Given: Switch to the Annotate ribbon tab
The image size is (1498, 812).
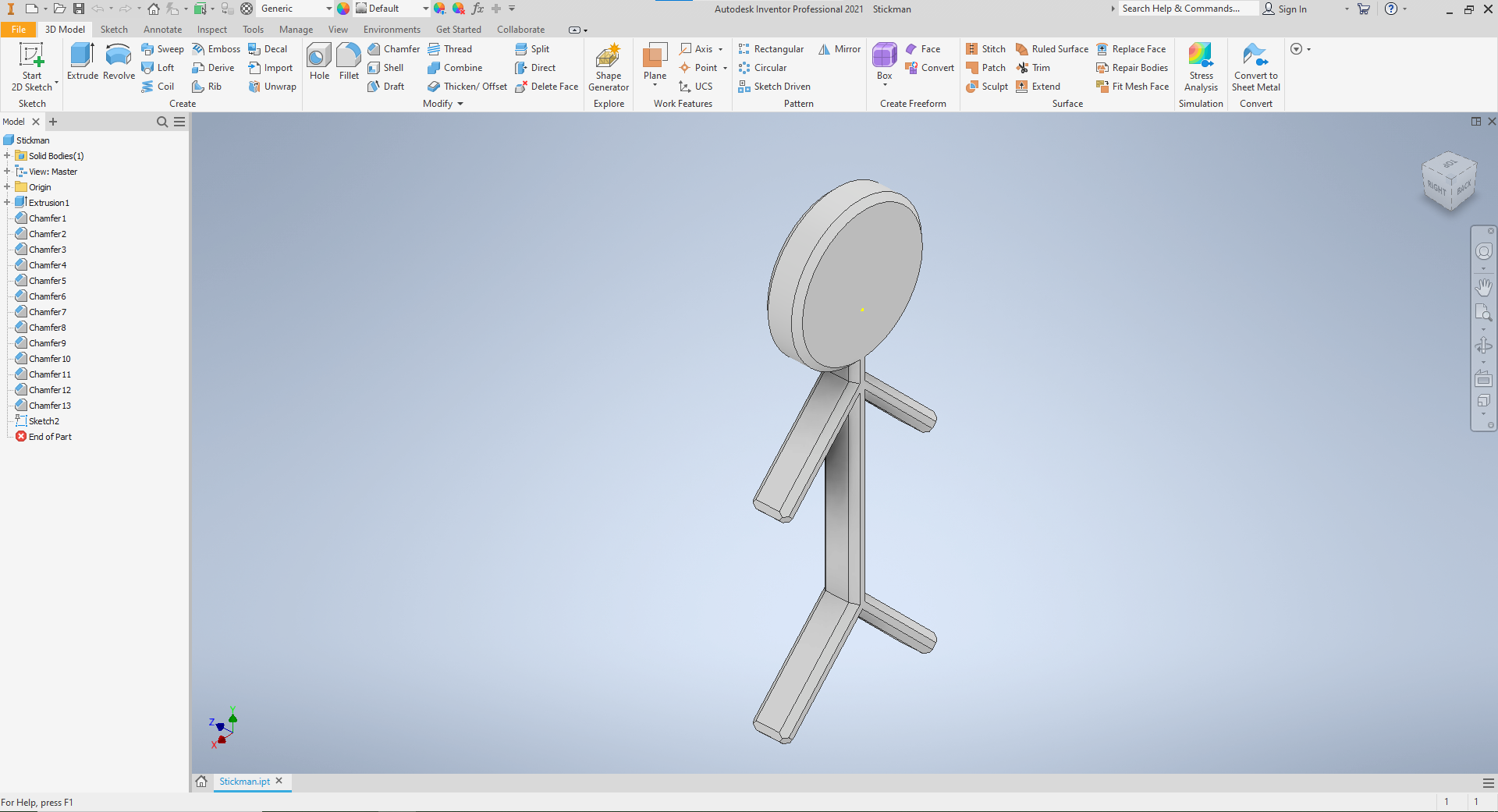Looking at the screenshot, I should pos(162,29).
